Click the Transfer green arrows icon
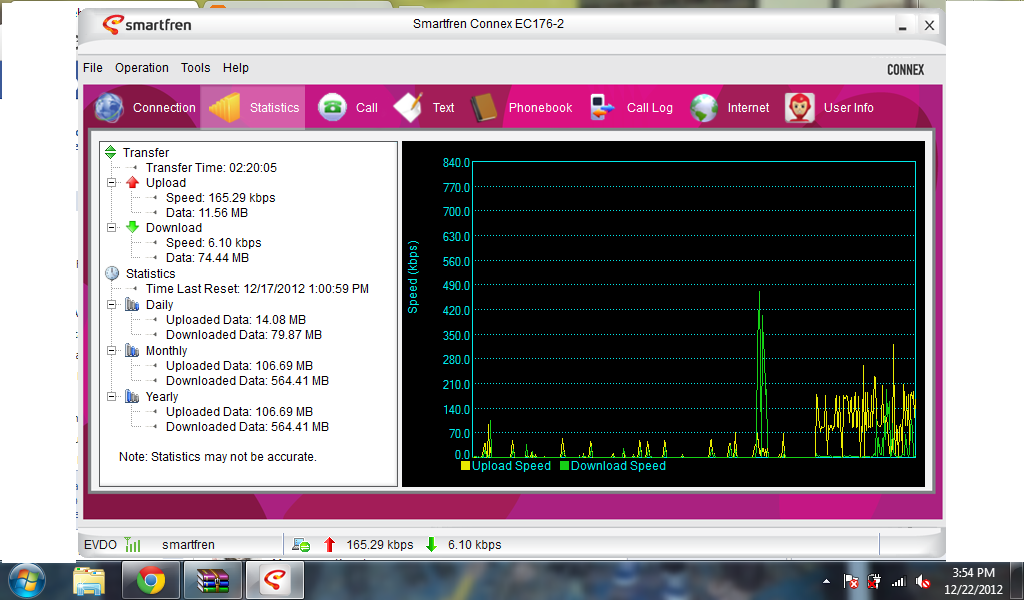This screenshot has height=600, width=1024. 110,152
